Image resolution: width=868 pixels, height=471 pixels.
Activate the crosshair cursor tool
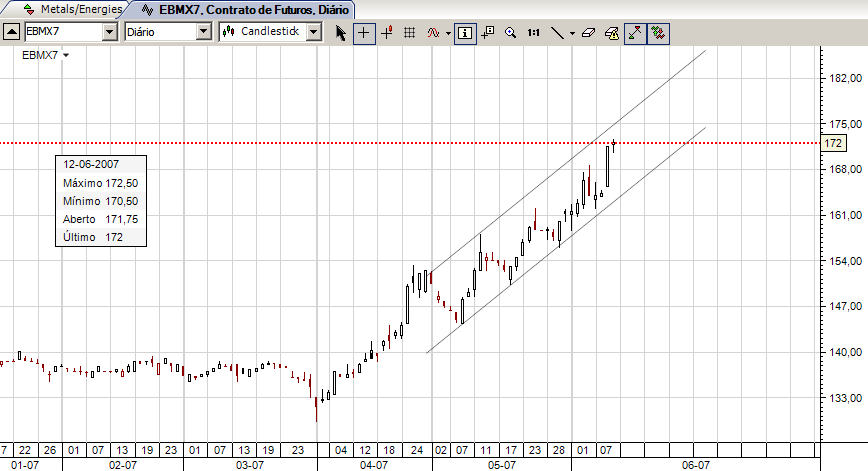[x=364, y=33]
